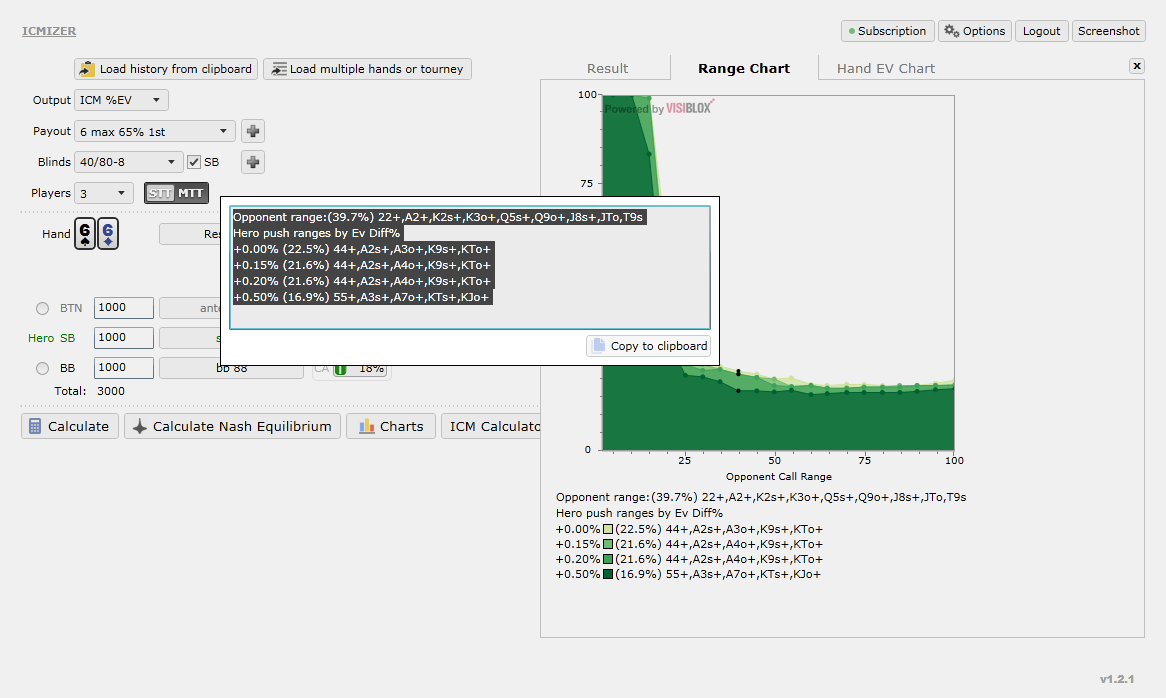
Task: Switch to STT mode on toggle
Action: (x=159, y=193)
